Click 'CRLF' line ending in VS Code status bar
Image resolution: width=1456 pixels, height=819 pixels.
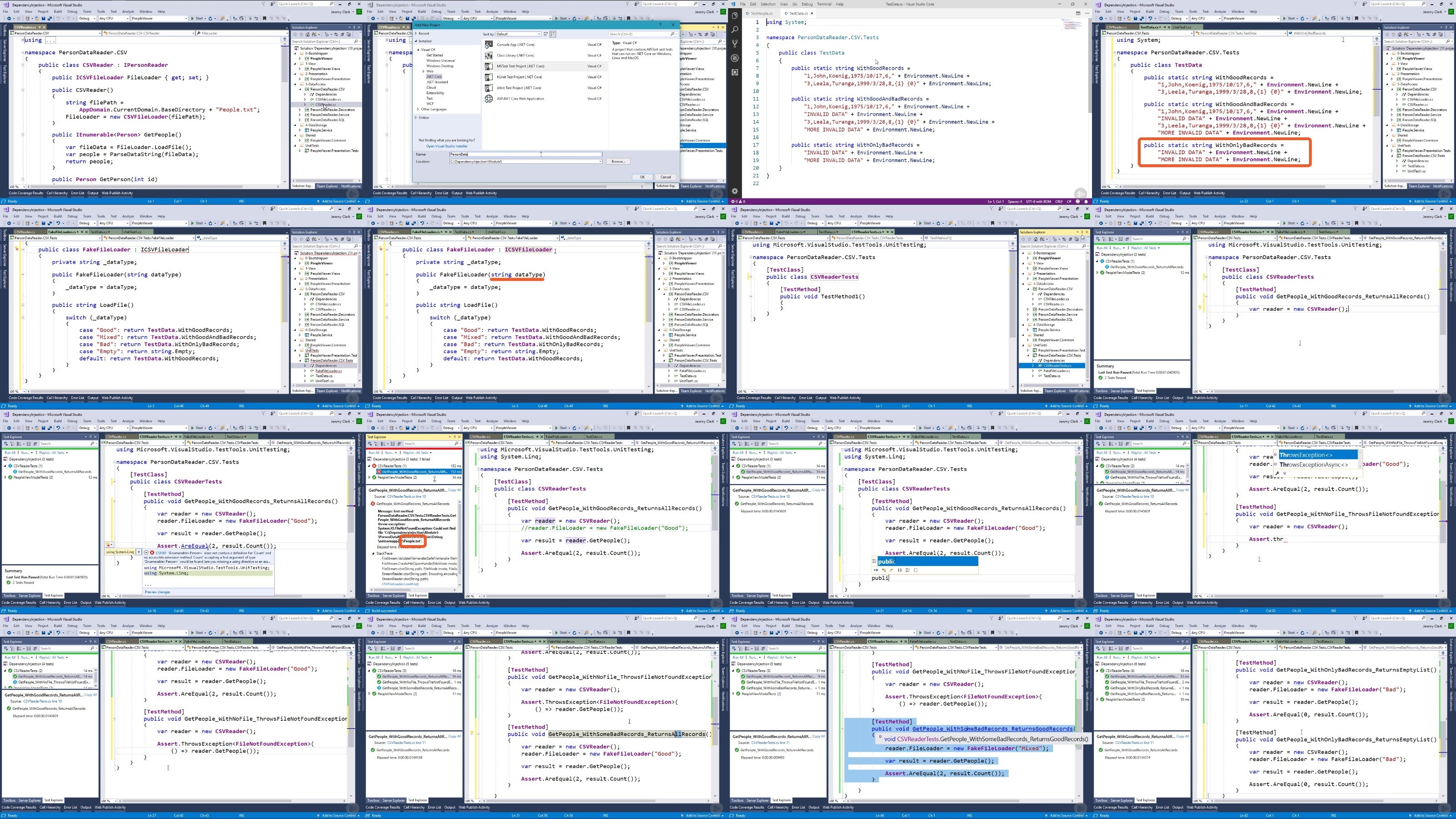(1059, 201)
